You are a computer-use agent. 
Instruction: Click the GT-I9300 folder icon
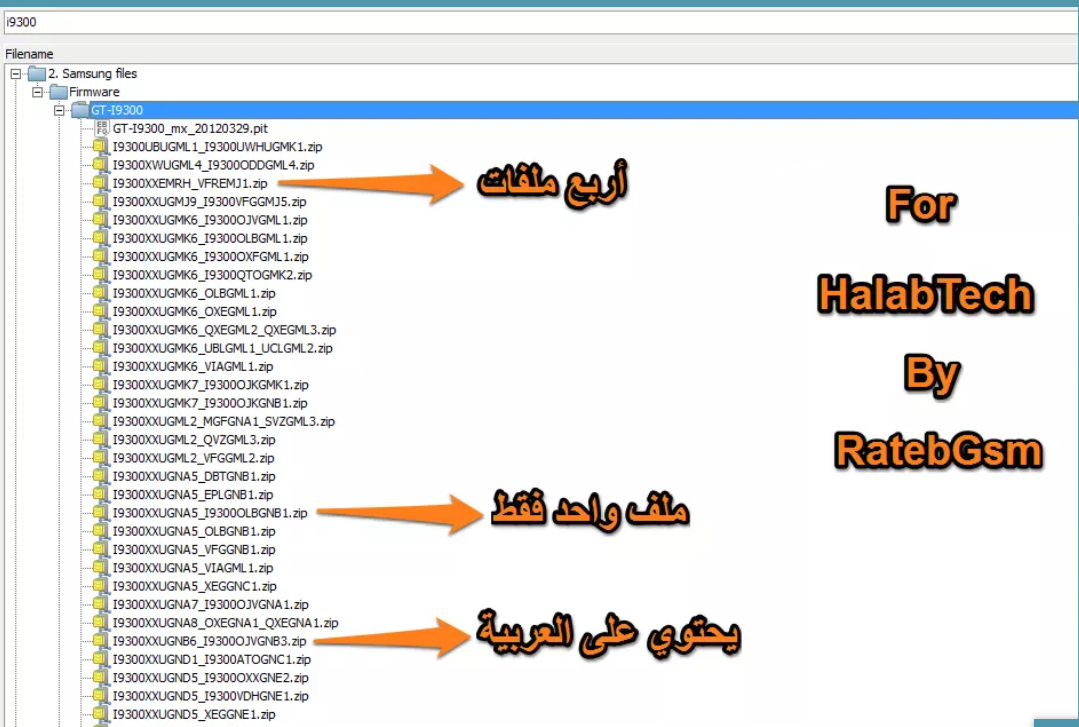(81, 110)
